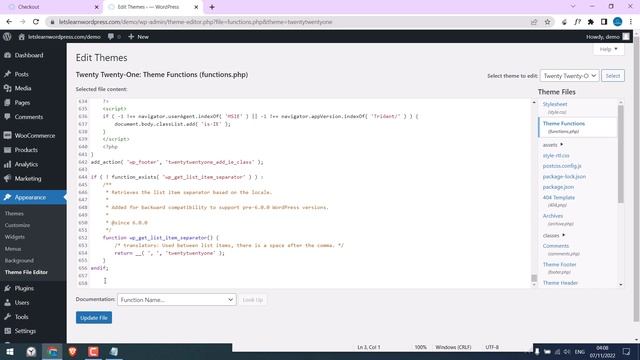
Task: Open Menus submenu item
Action: coord(13,249)
